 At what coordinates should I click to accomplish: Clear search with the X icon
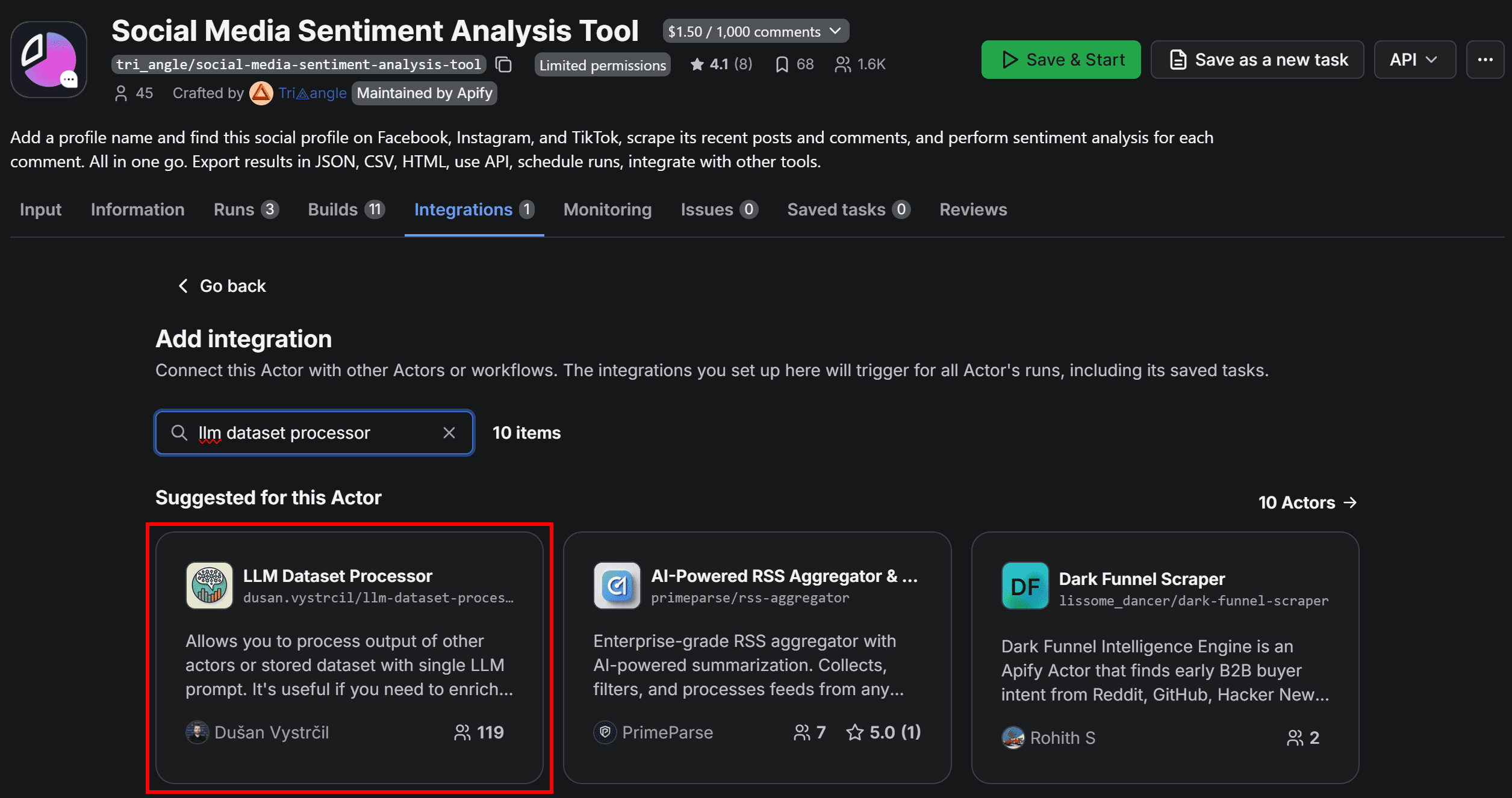coord(449,433)
